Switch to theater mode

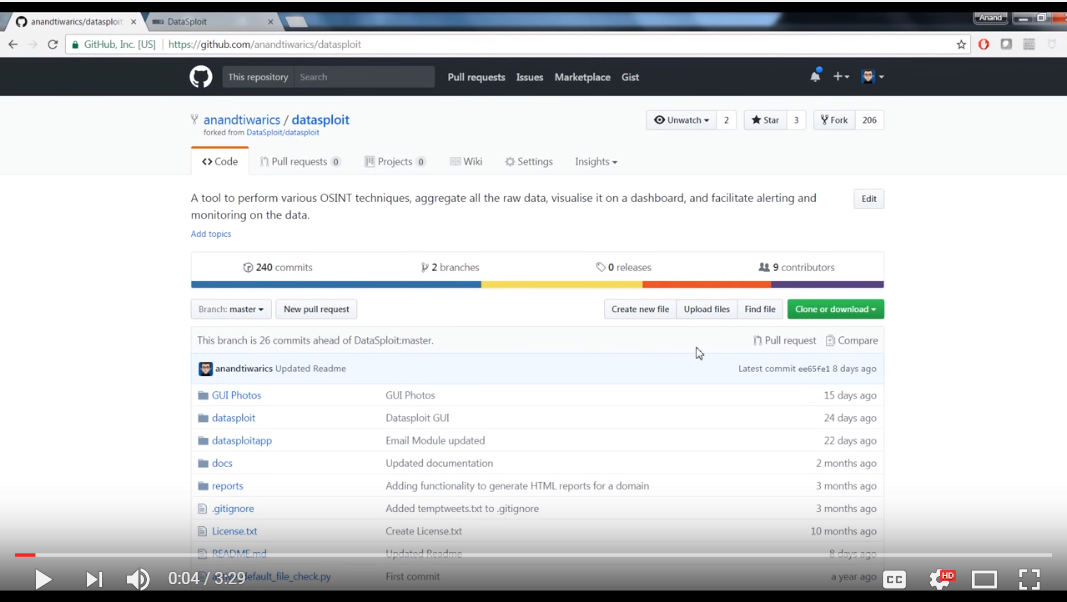click(984, 579)
